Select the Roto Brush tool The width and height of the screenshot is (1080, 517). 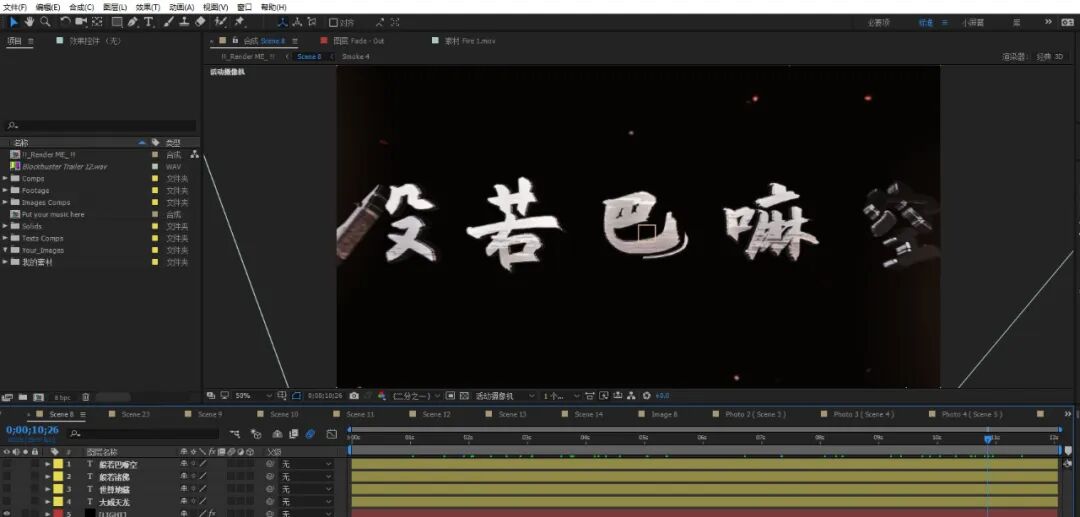221,22
